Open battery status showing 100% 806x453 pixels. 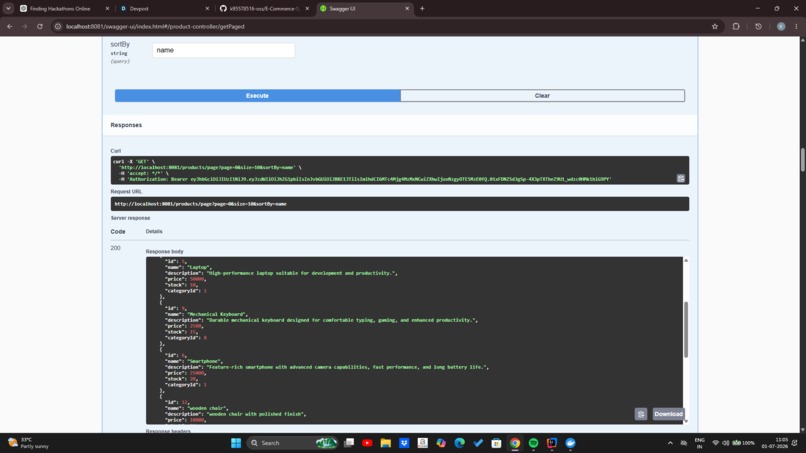coord(743,443)
